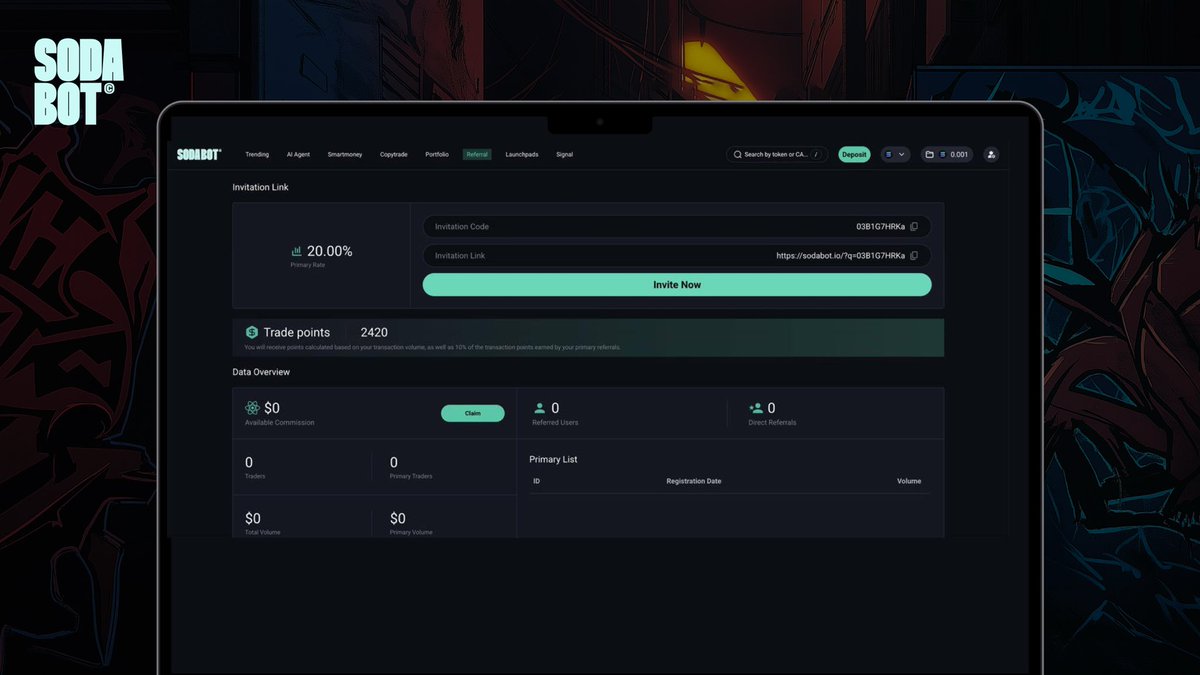
Task: Select the Referral tab
Action: [477, 155]
